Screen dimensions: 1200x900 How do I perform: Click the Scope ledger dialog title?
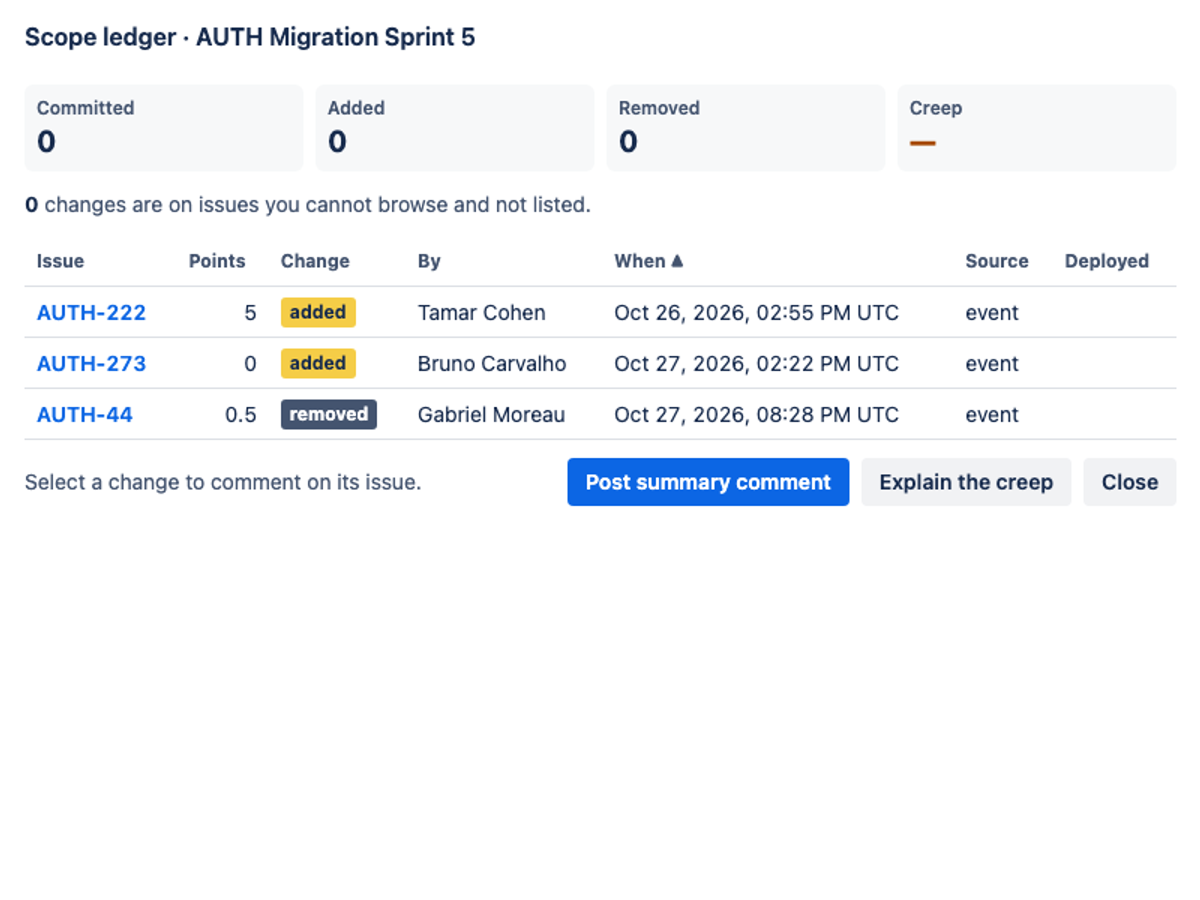[250, 38]
